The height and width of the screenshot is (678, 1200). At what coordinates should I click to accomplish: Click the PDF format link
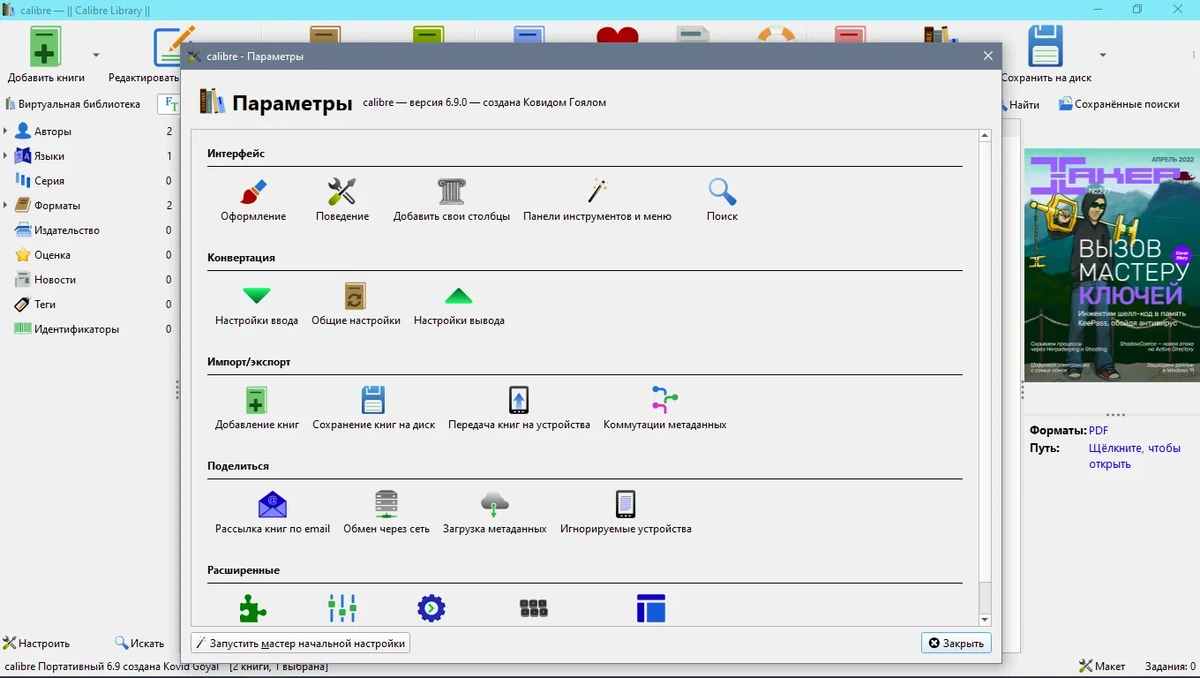(1098, 430)
